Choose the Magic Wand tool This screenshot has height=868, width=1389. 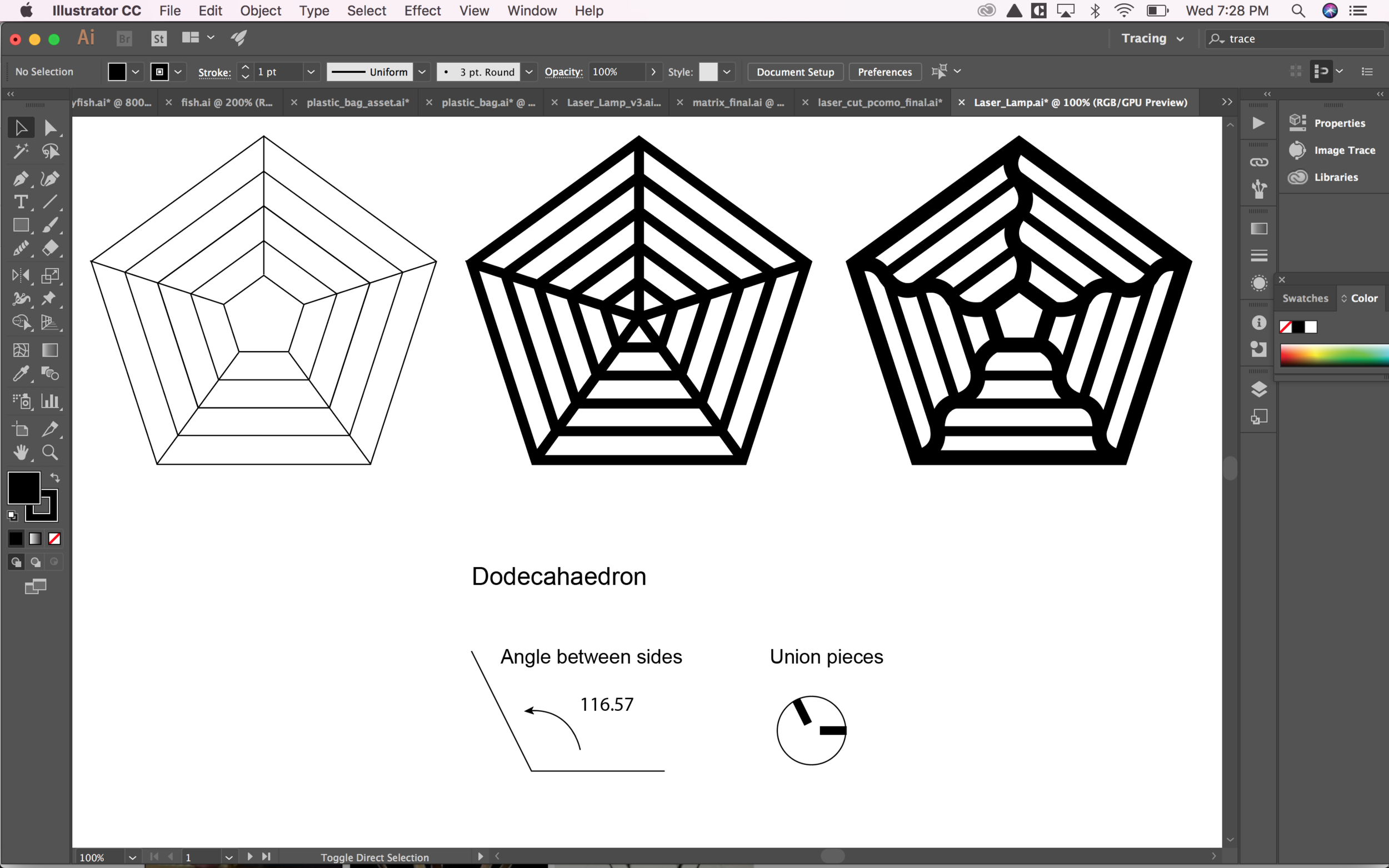click(21, 151)
